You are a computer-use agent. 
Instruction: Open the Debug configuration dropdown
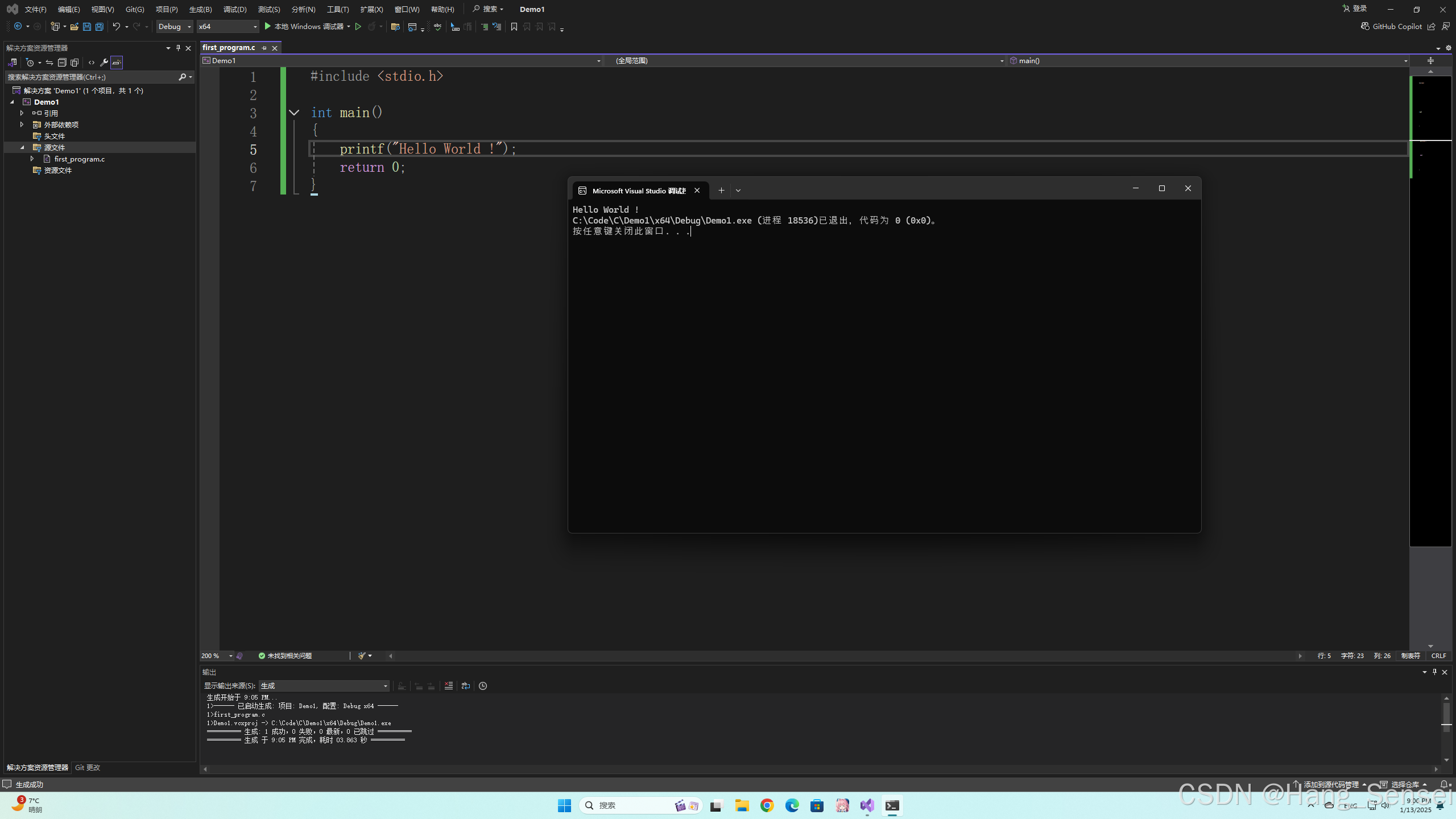click(x=175, y=27)
